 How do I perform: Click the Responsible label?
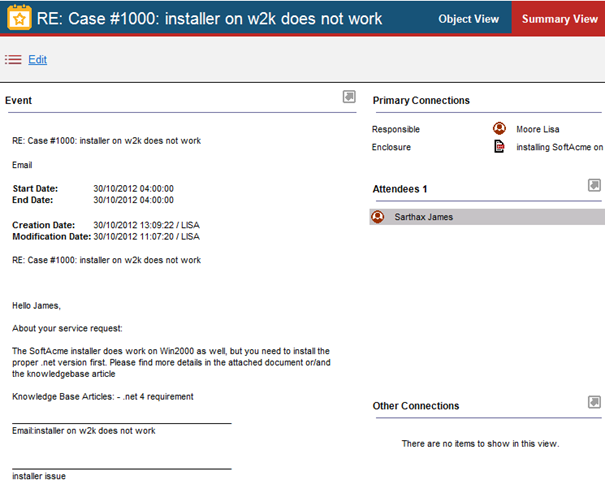(x=395, y=129)
